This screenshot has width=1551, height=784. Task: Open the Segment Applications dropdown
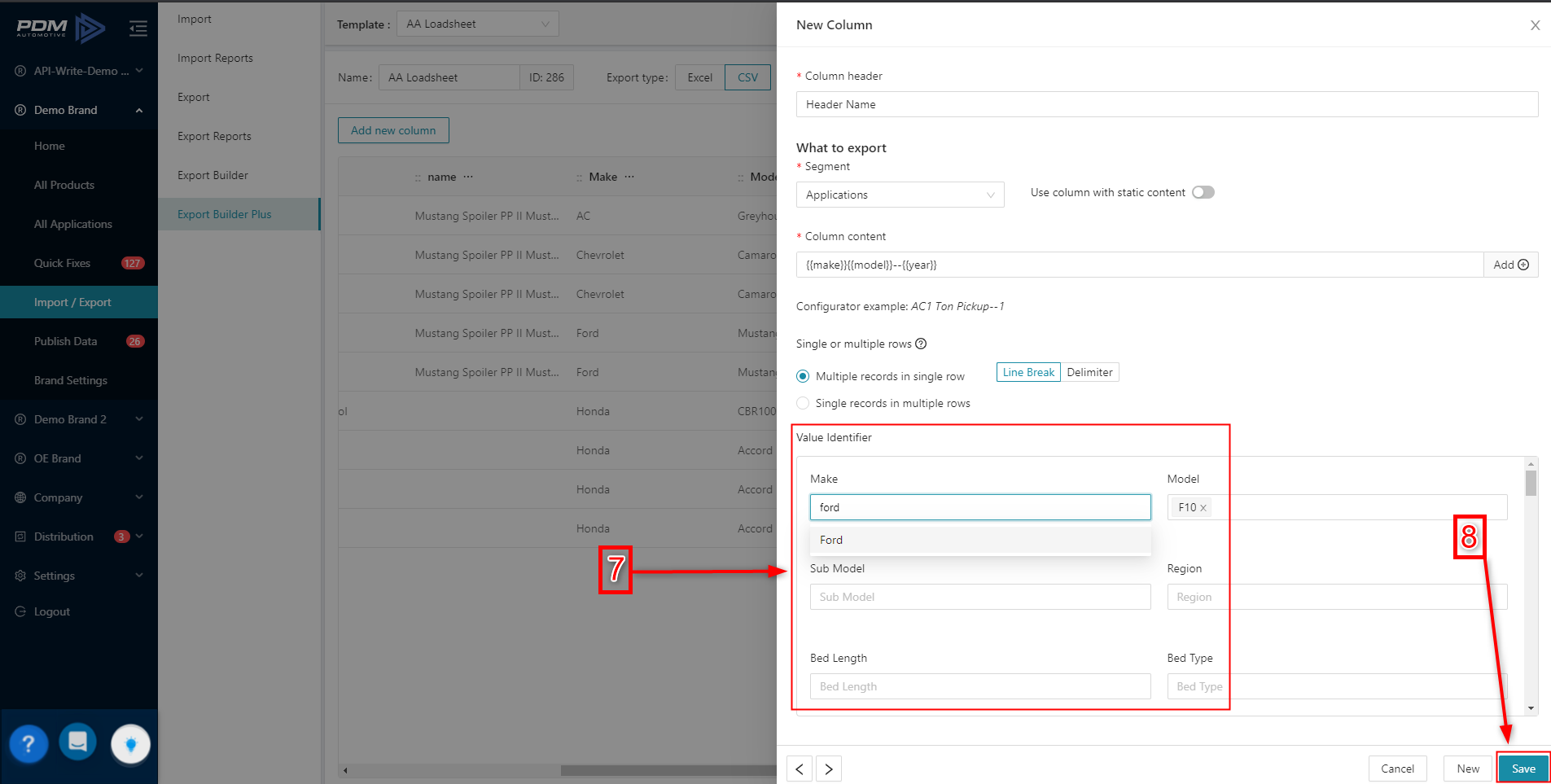tap(900, 195)
